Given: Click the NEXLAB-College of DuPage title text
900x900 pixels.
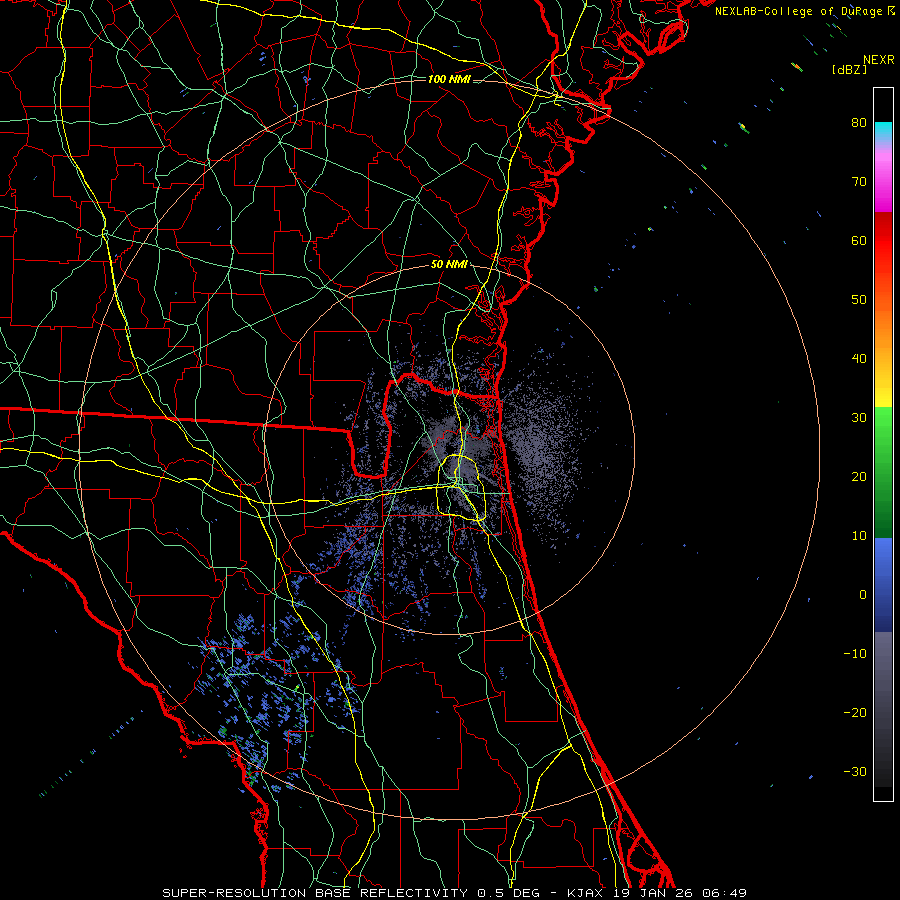Looking at the screenshot, I should click(x=805, y=11).
